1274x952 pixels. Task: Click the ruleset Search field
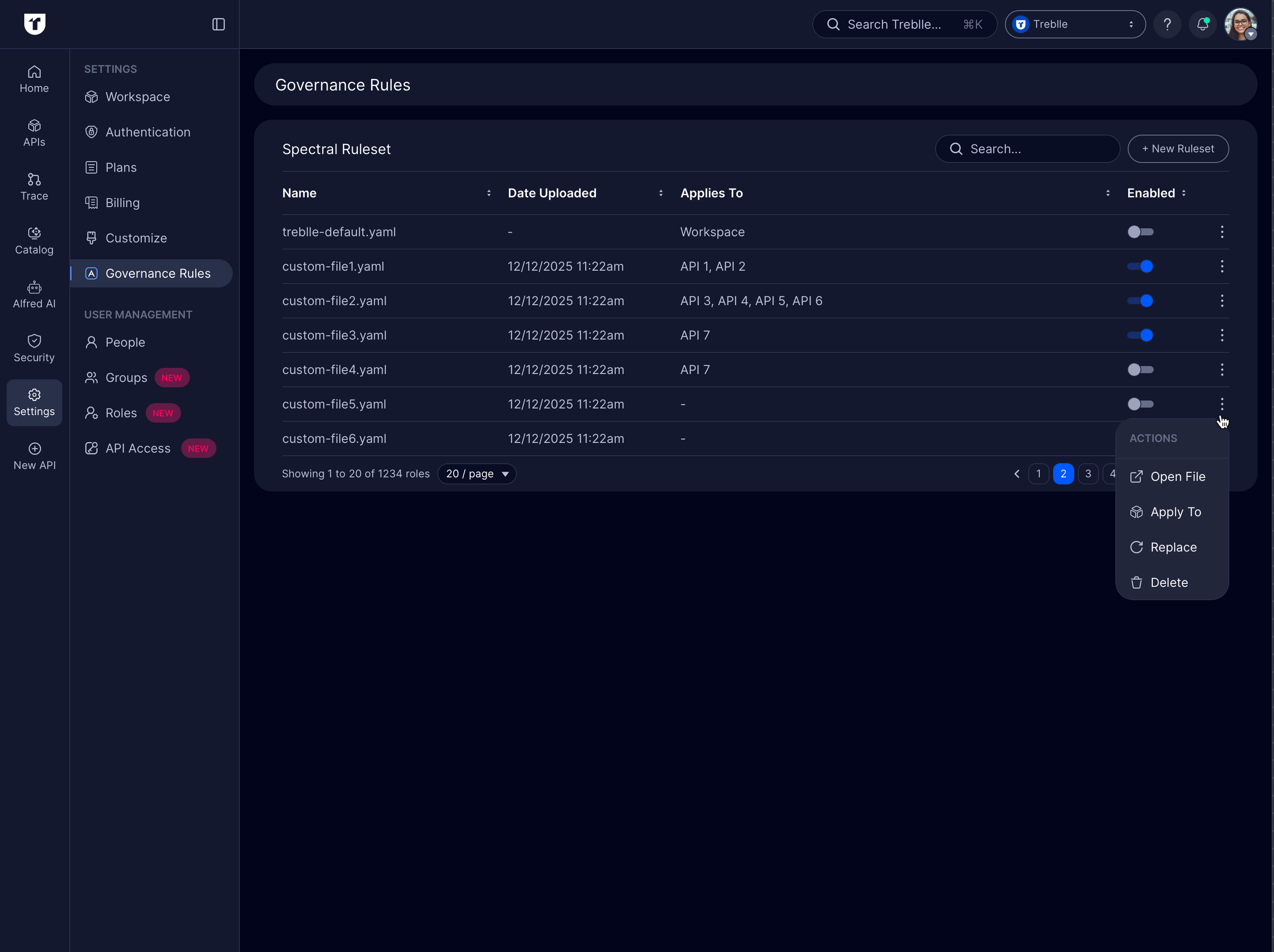point(1027,149)
